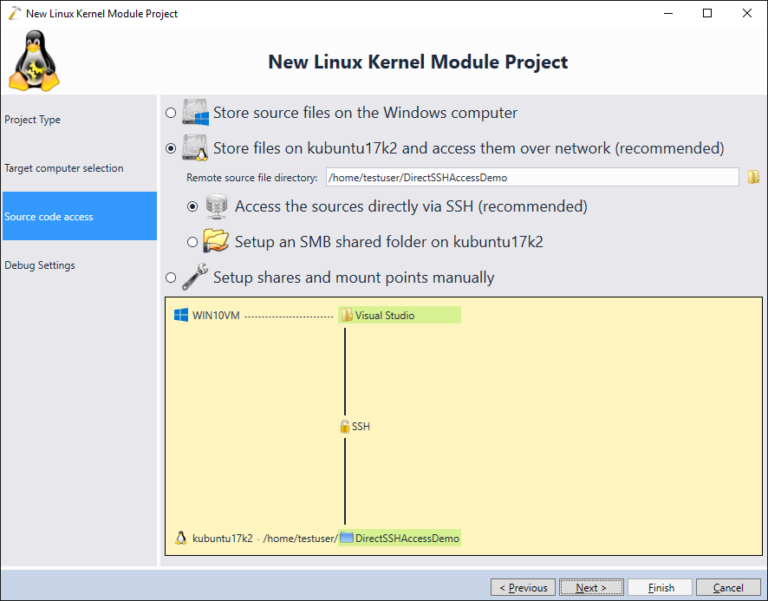Click the Visual Studio folder node
This screenshot has height=601, width=768.
399,315
